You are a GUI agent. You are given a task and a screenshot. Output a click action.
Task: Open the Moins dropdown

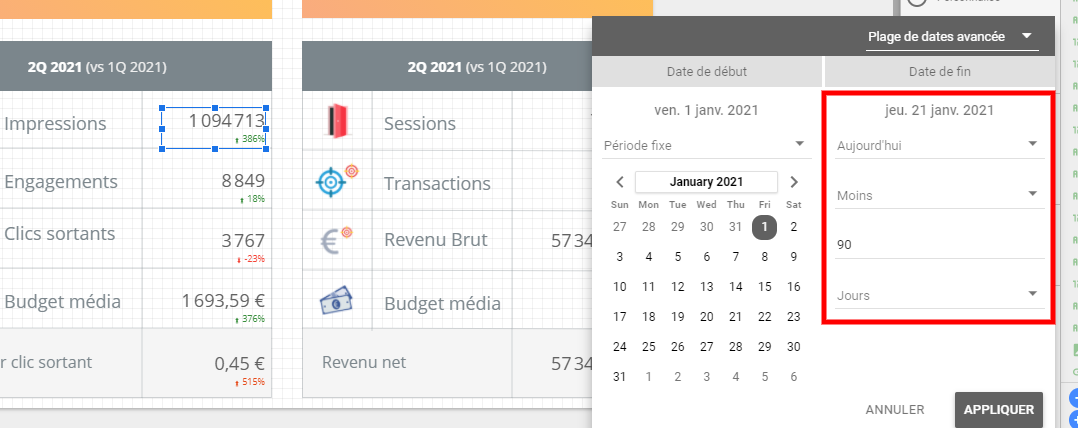point(940,195)
